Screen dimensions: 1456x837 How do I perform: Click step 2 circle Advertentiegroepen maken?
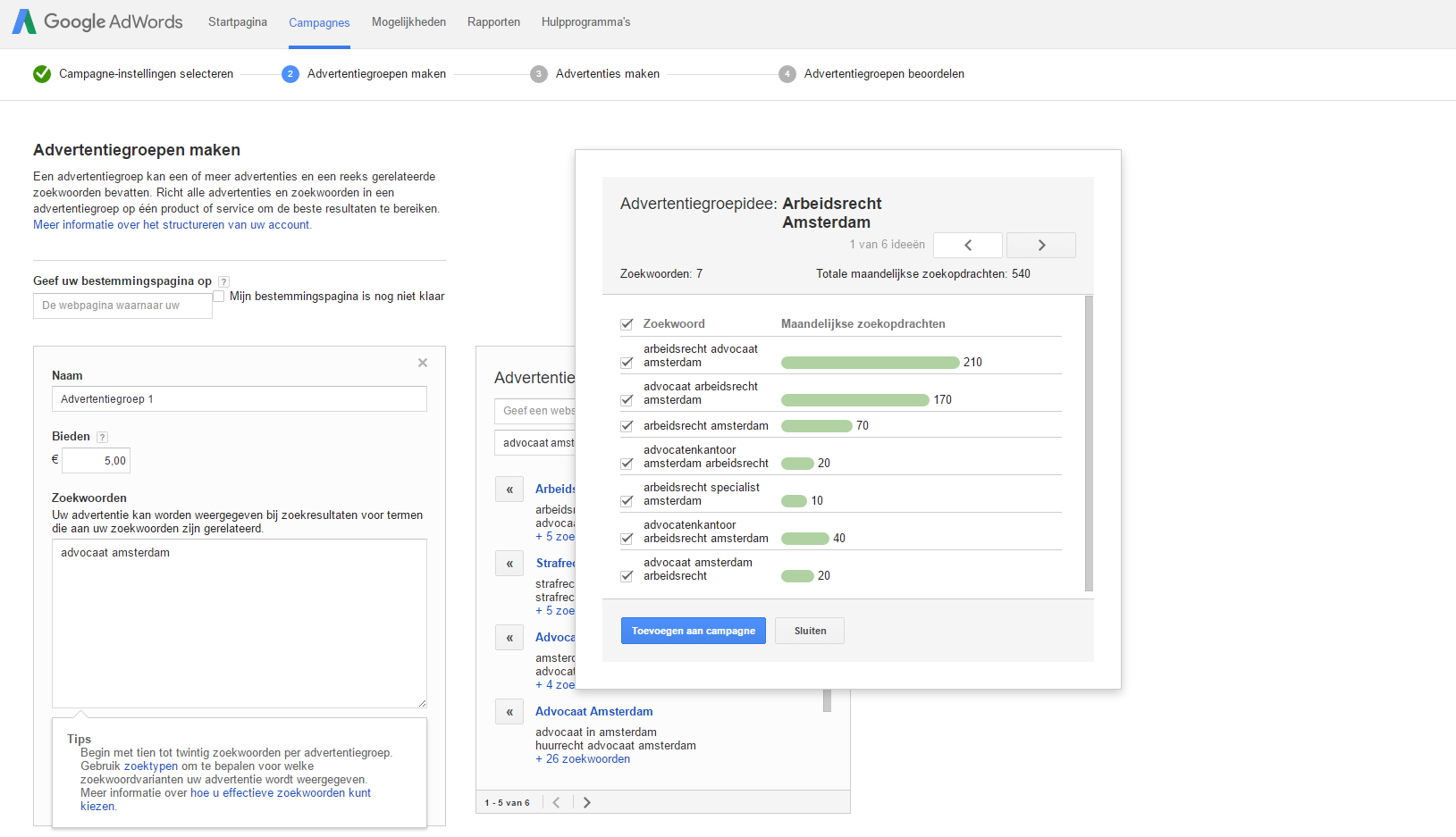click(x=290, y=74)
